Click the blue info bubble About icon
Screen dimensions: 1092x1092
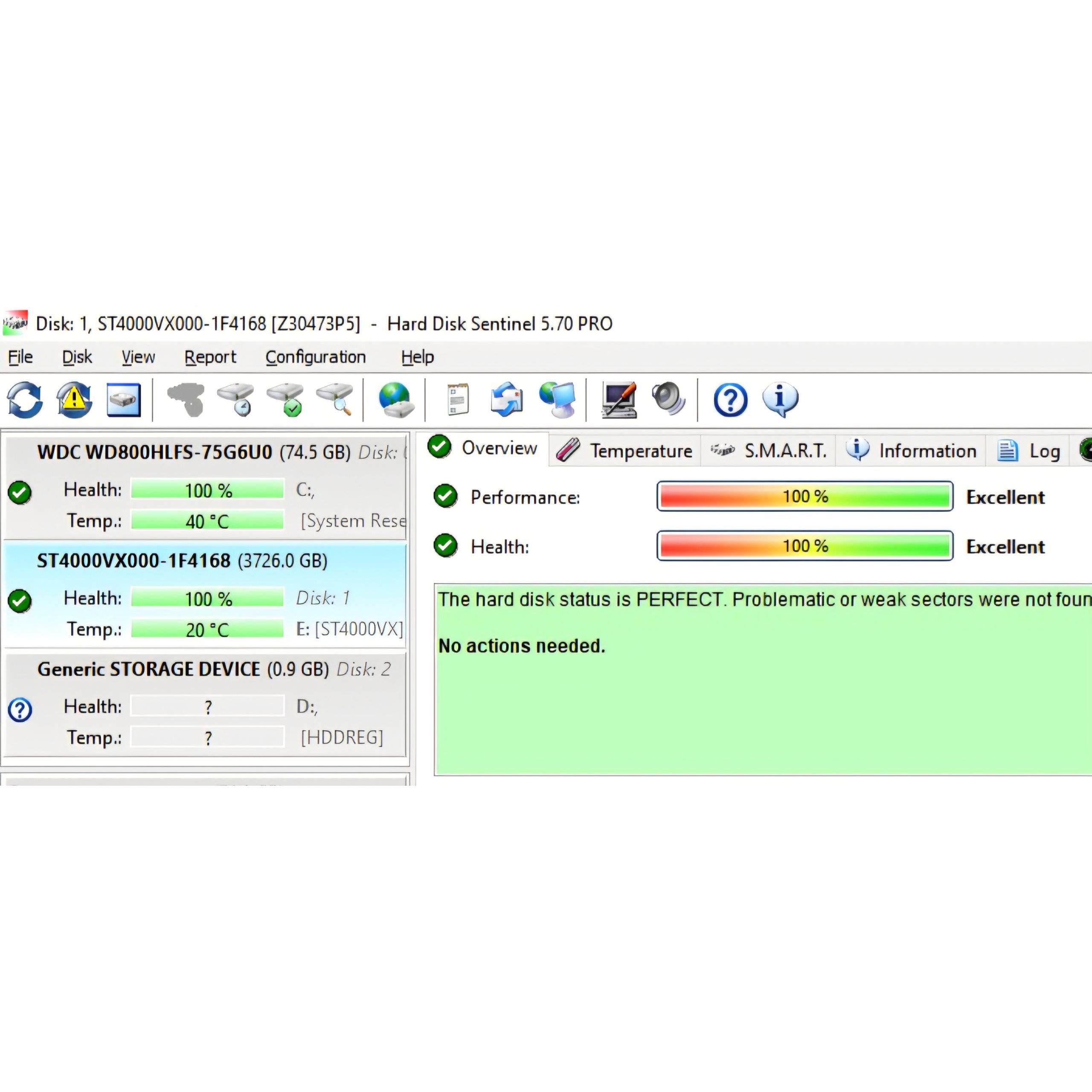pyautogui.click(x=781, y=400)
